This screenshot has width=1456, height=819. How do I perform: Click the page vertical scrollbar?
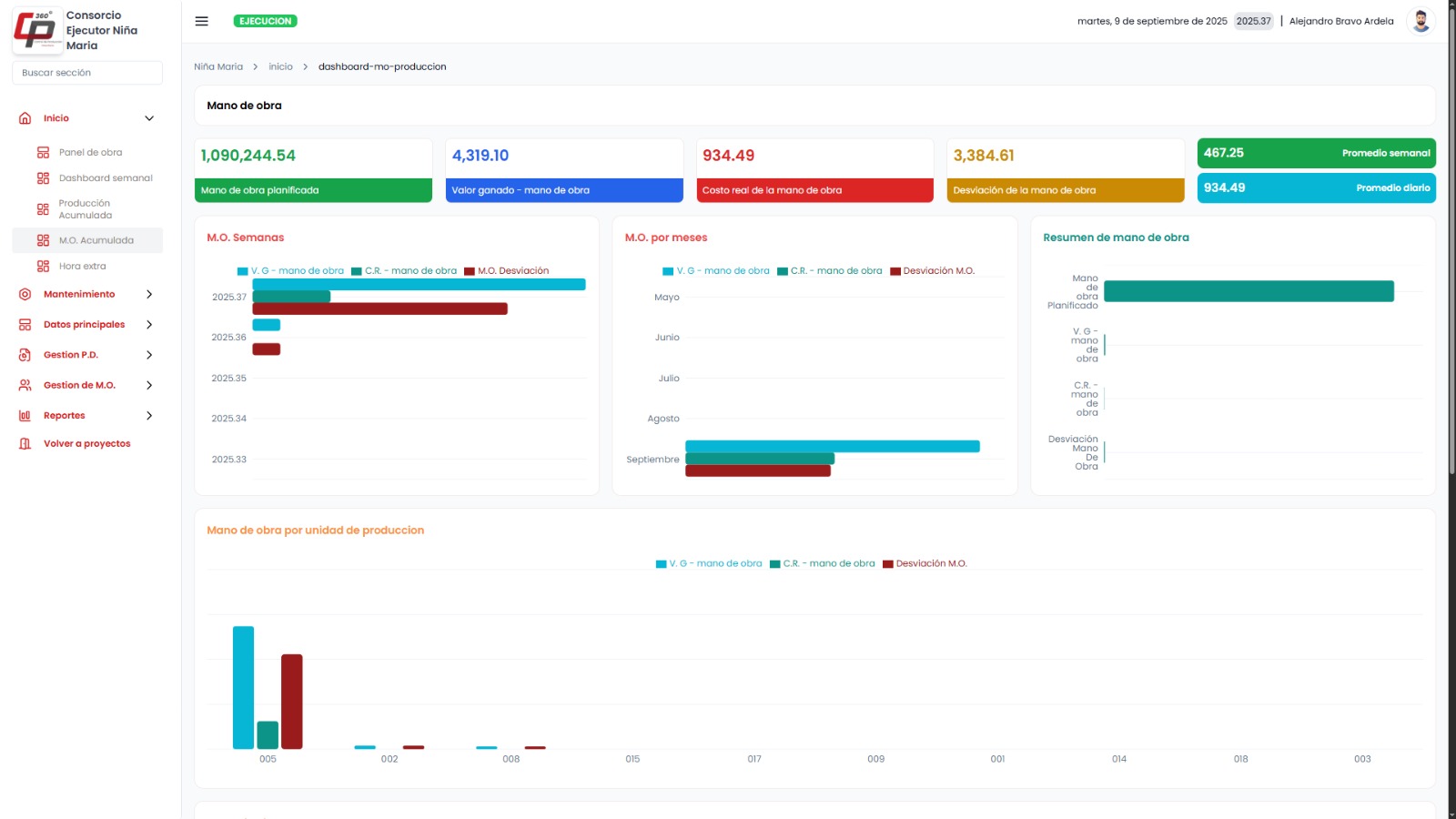pyautogui.click(x=1451, y=241)
